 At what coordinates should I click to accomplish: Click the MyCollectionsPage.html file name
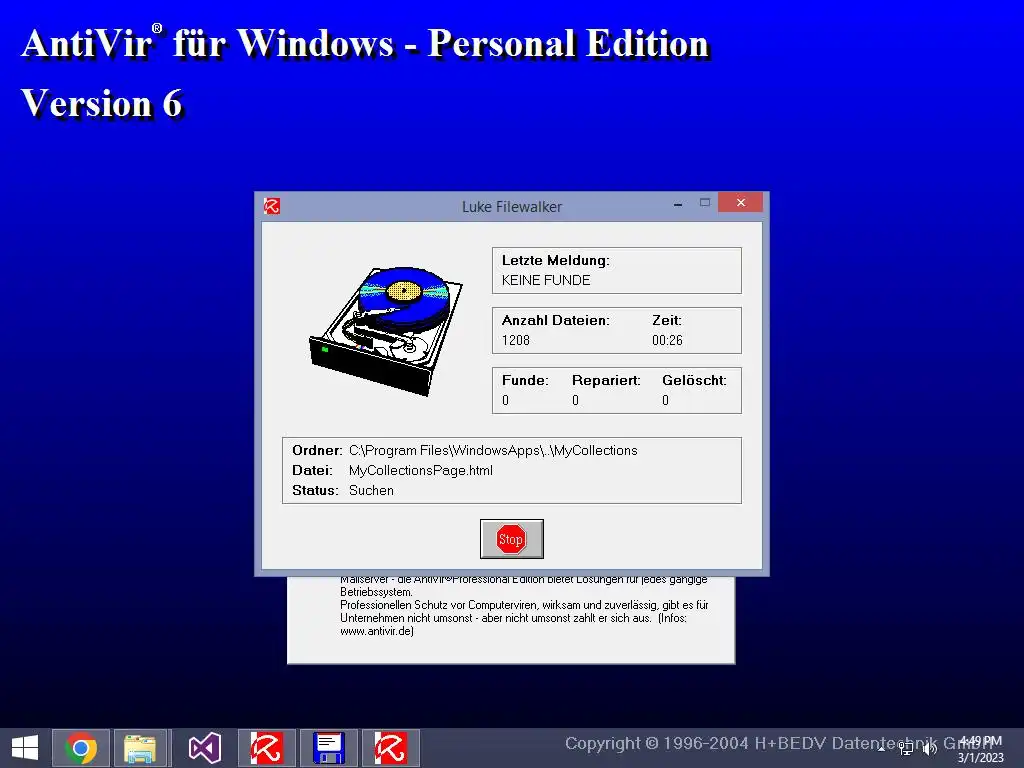421,470
